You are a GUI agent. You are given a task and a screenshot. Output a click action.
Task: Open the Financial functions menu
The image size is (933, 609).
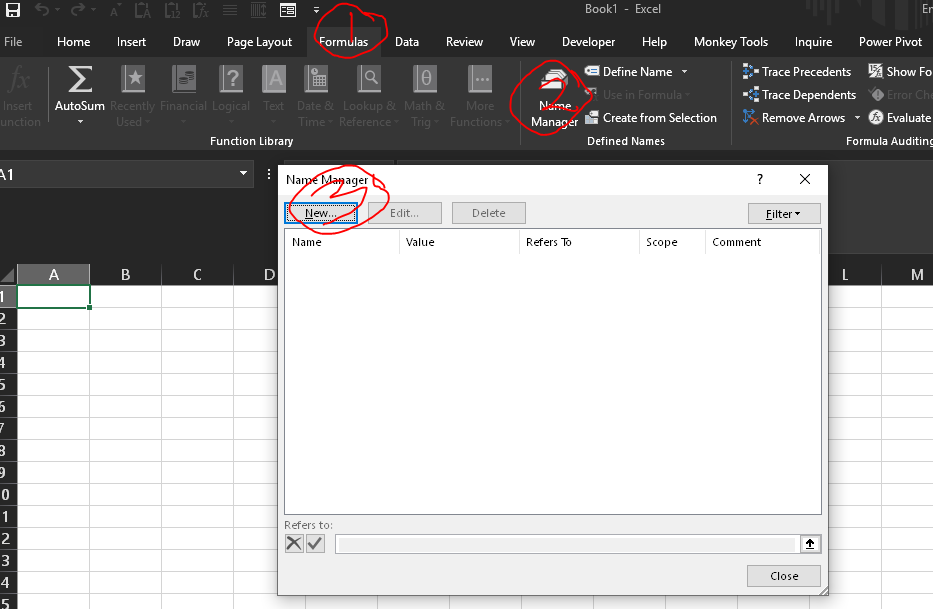(183, 96)
